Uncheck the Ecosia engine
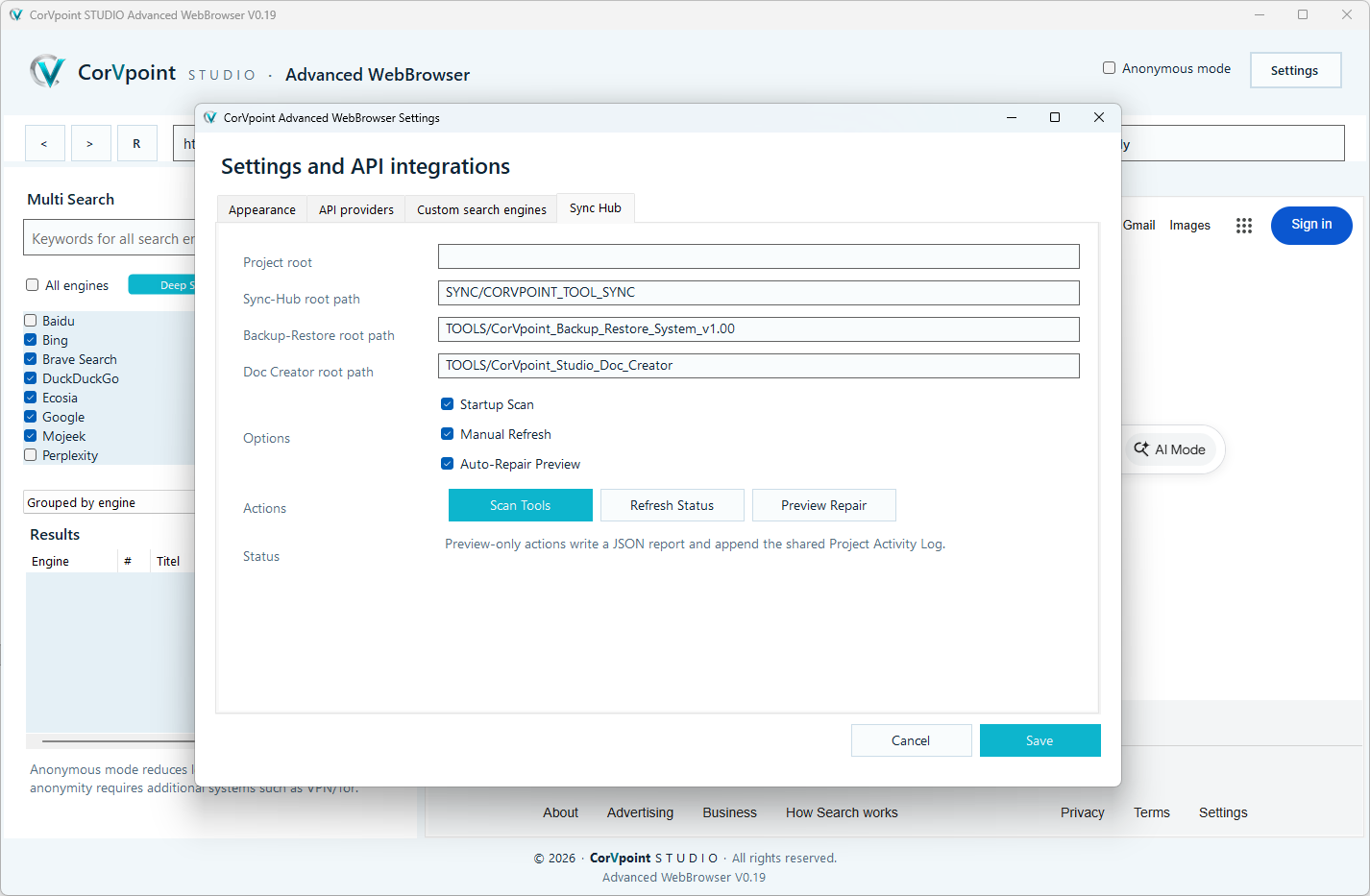1370x896 pixels. (x=31, y=398)
